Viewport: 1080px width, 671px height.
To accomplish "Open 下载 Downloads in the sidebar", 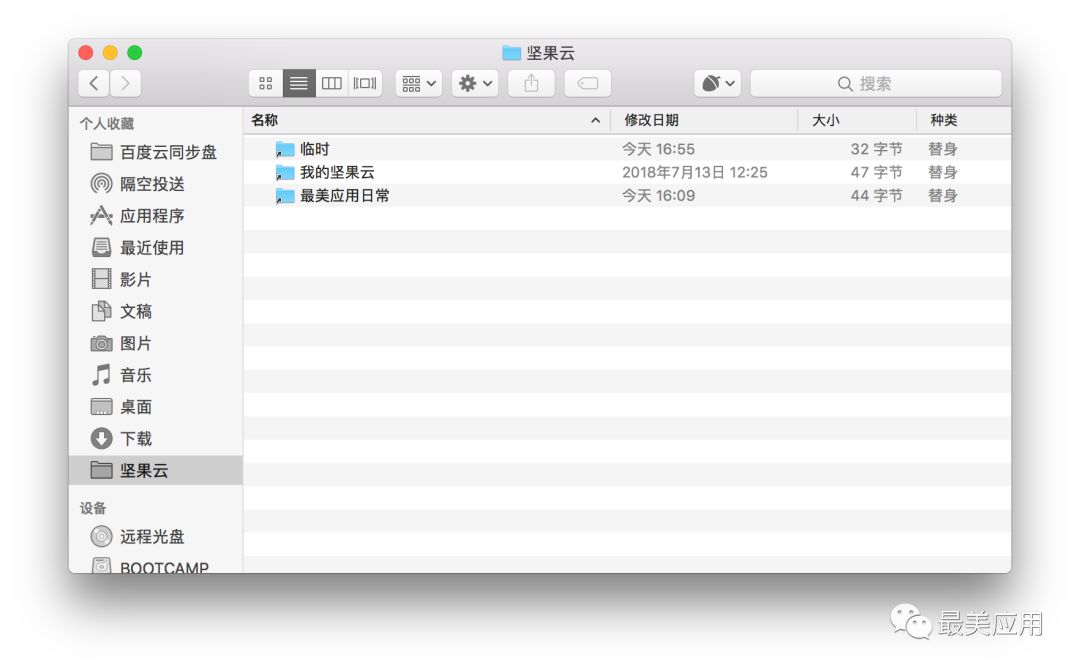I will click(x=156, y=438).
